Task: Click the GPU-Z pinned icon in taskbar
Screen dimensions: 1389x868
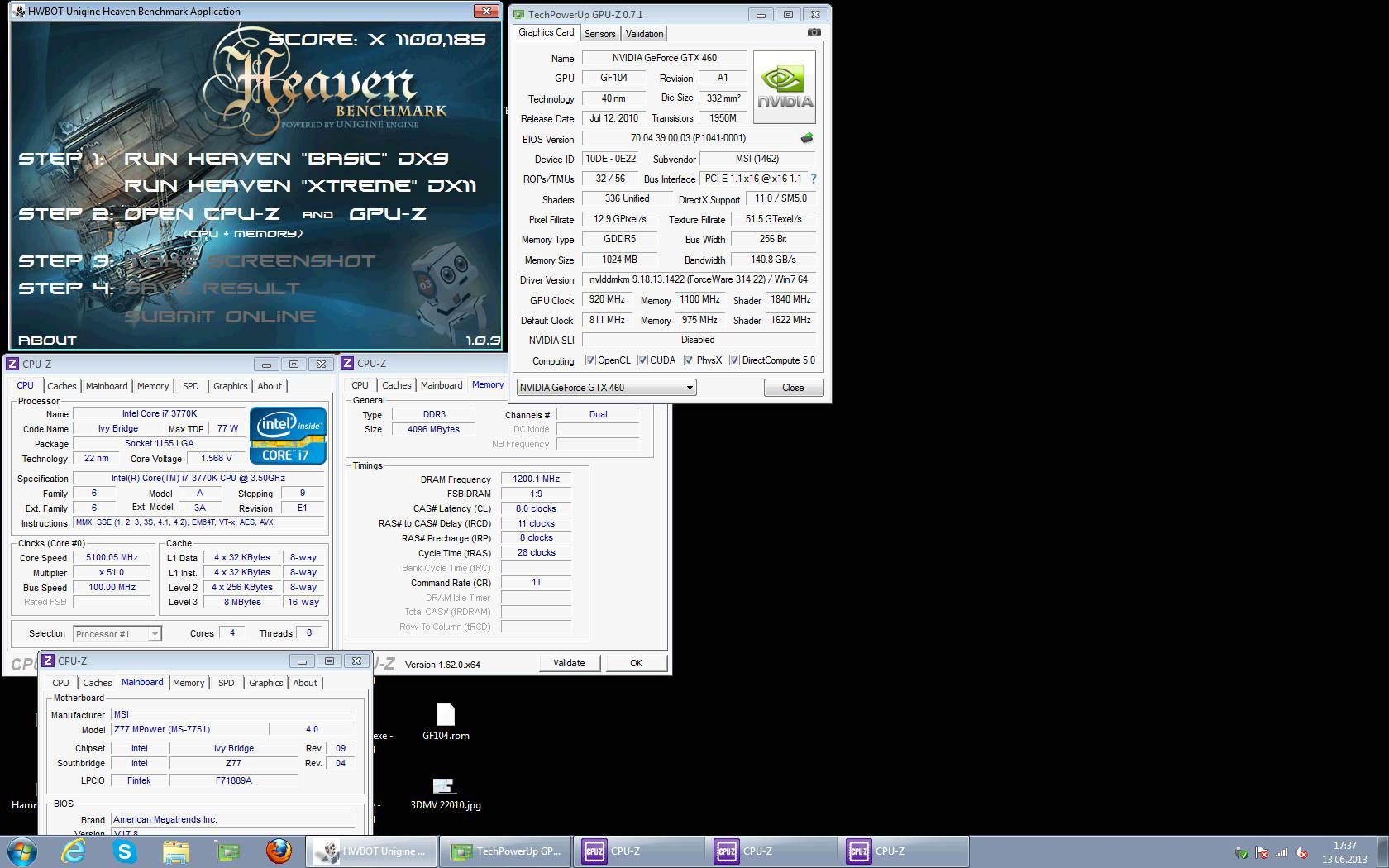Action: coord(227,851)
